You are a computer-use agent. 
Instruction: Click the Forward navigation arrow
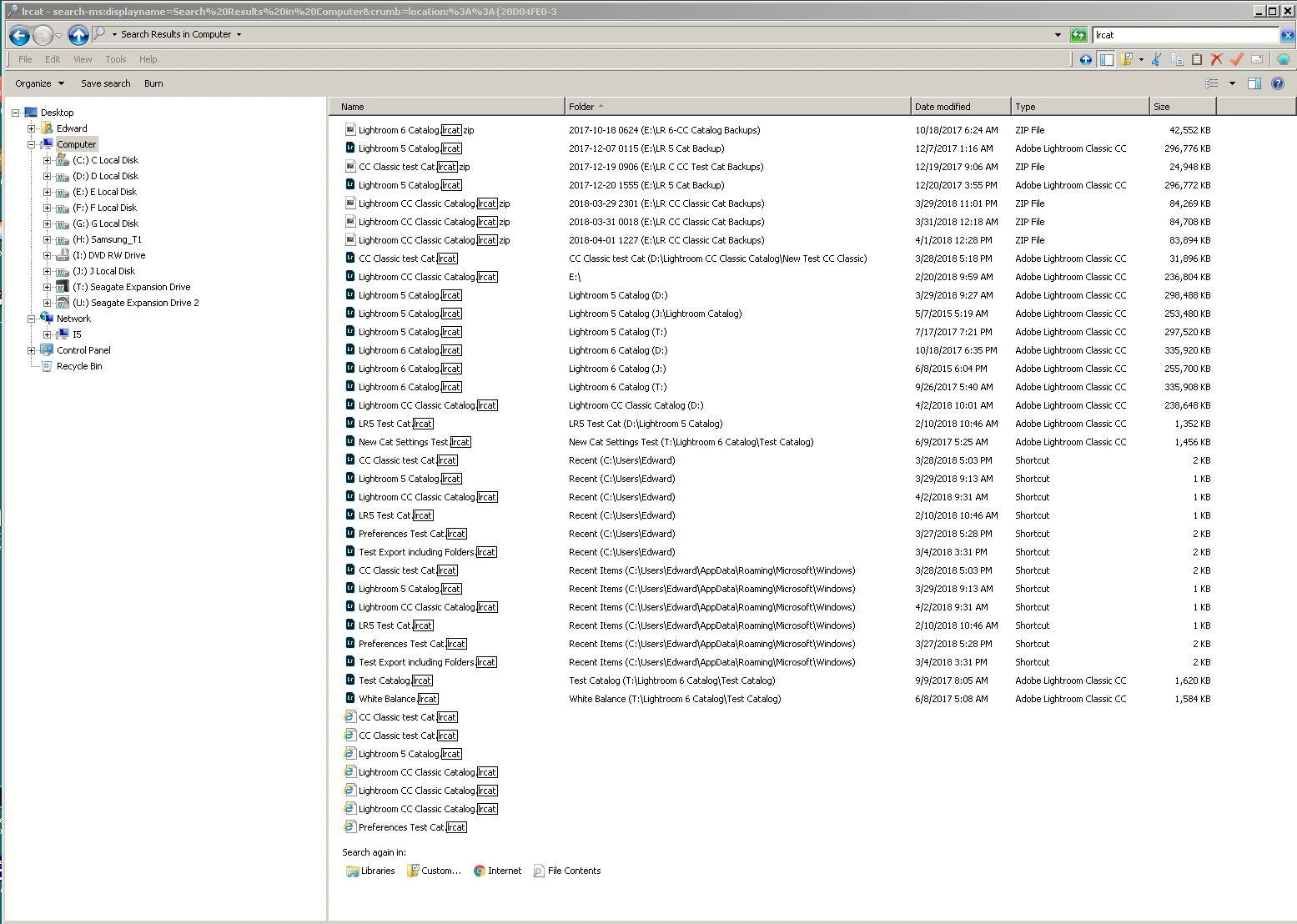(43, 35)
